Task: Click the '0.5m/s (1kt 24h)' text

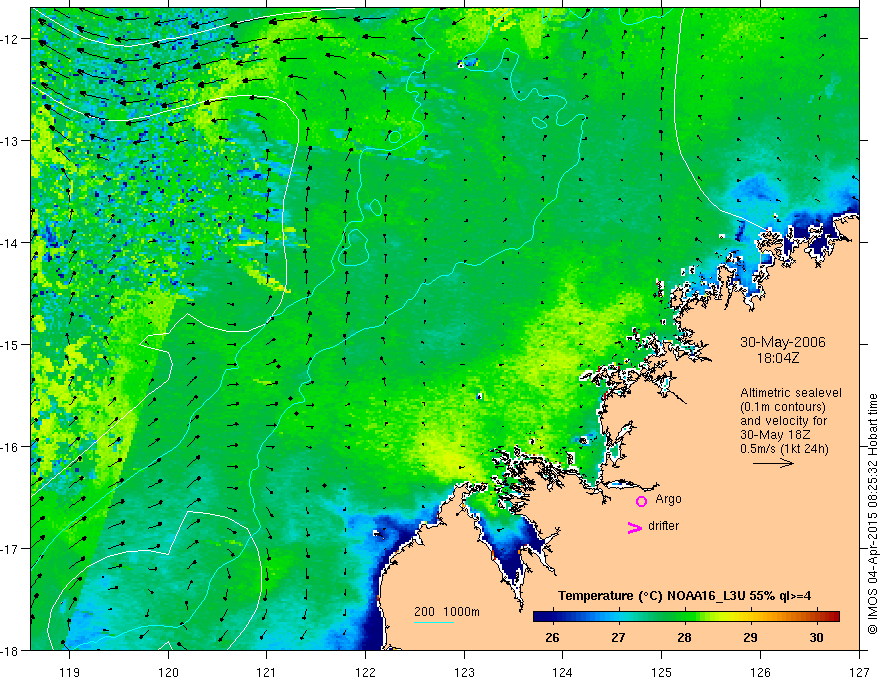Action: pyautogui.click(x=784, y=449)
